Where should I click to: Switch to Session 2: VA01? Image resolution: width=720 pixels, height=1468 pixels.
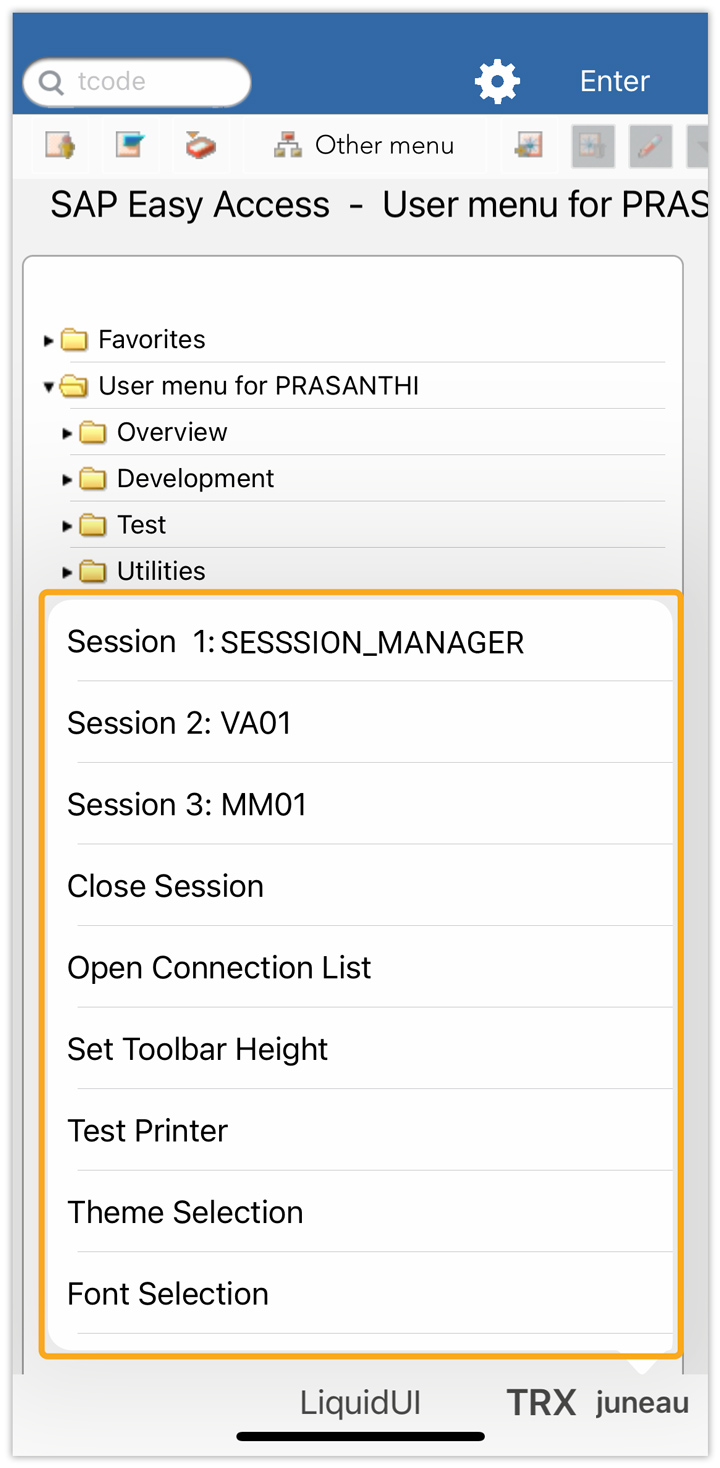(x=180, y=723)
